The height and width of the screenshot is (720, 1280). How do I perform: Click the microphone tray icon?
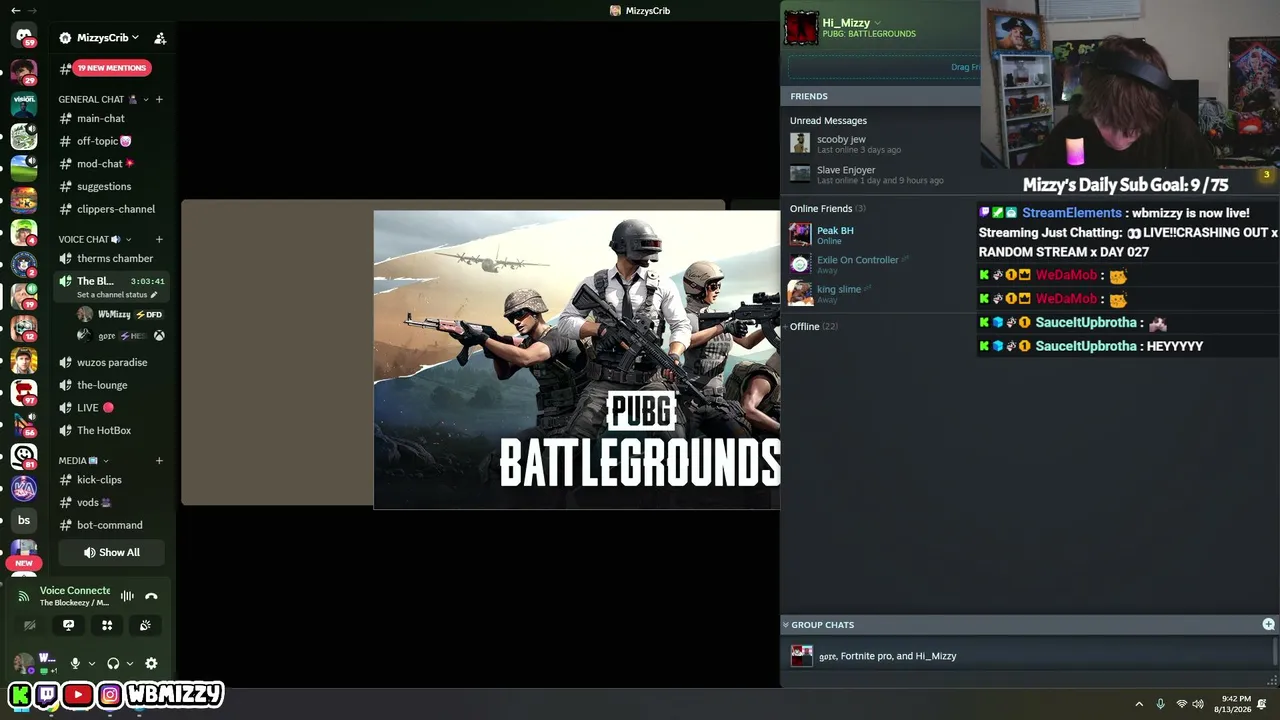[x=1160, y=704]
